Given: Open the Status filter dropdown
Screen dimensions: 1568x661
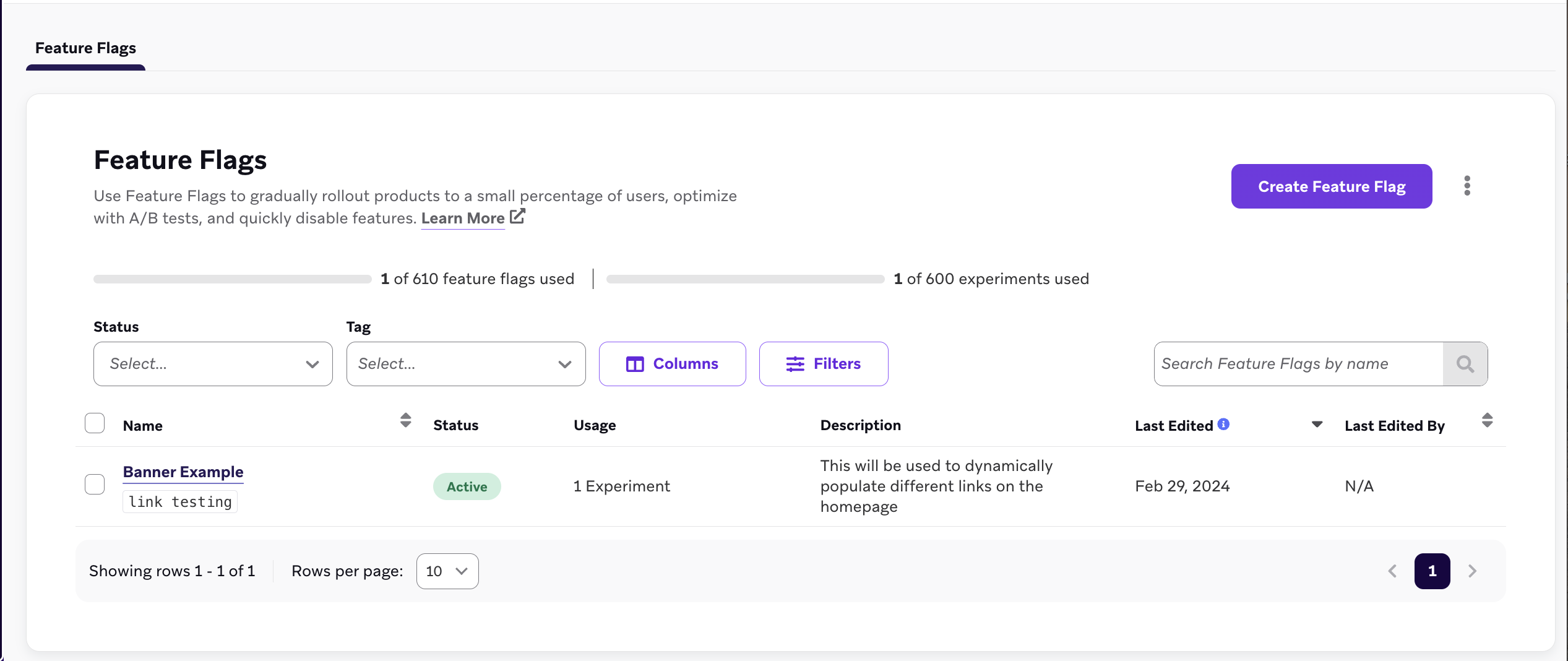Looking at the screenshot, I should (x=213, y=364).
